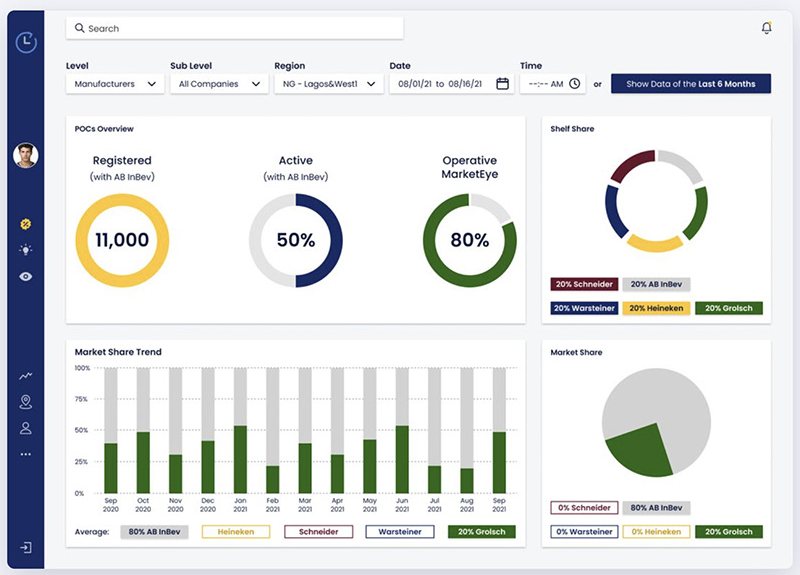The image size is (800, 575).
Task: Toggle 20% Warsteiner in Shelf Share legend
Action: (584, 308)
